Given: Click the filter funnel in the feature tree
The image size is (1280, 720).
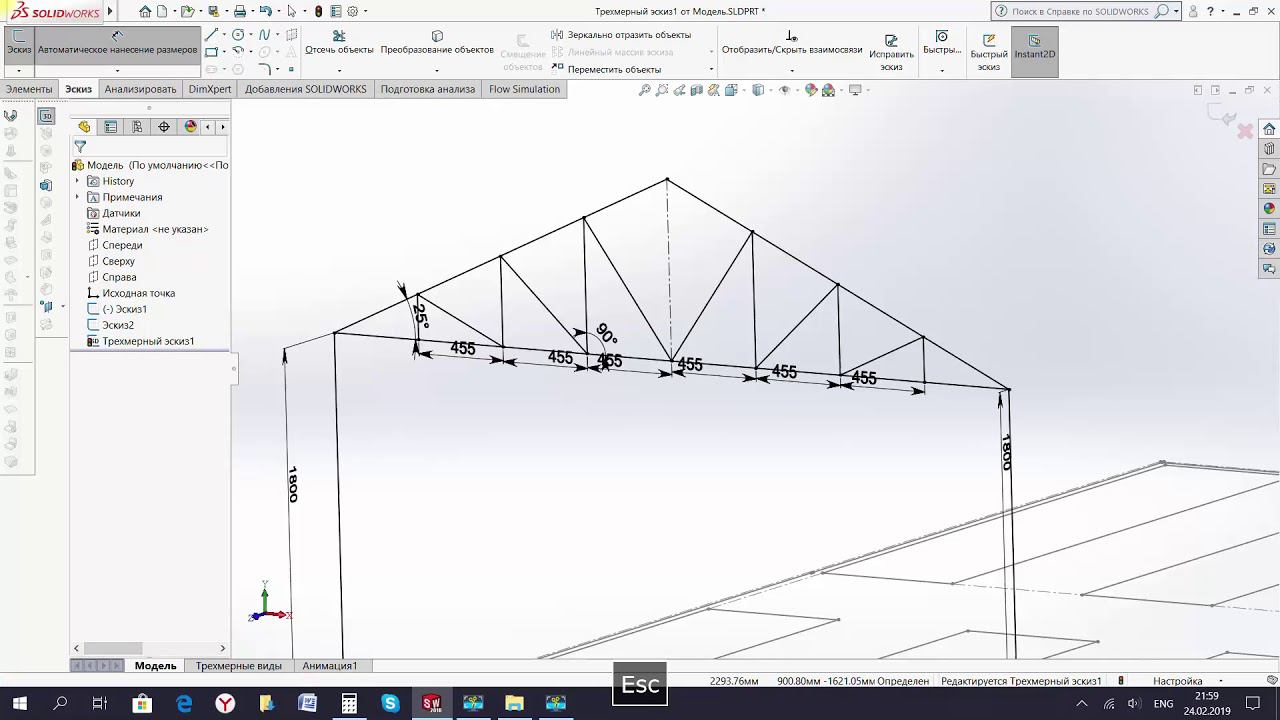Looking at the screenshot, I should tap(80, 146).
